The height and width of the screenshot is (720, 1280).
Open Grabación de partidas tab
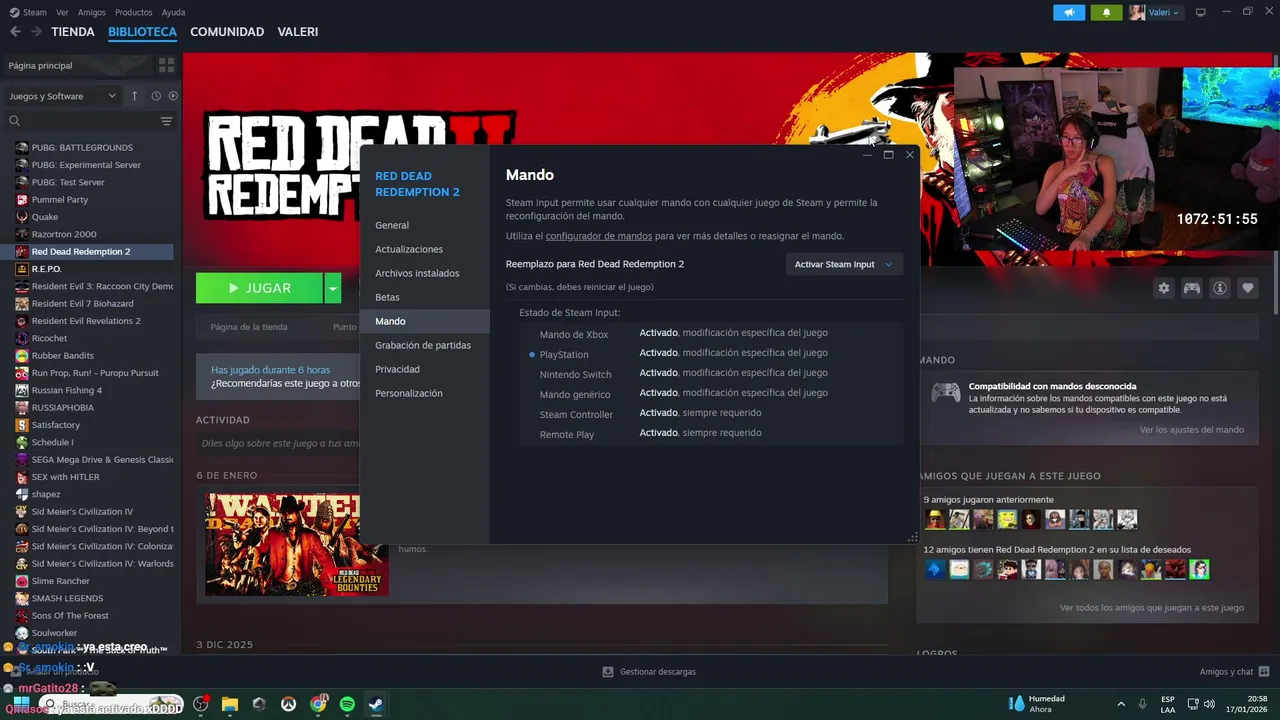pos(425,345)
